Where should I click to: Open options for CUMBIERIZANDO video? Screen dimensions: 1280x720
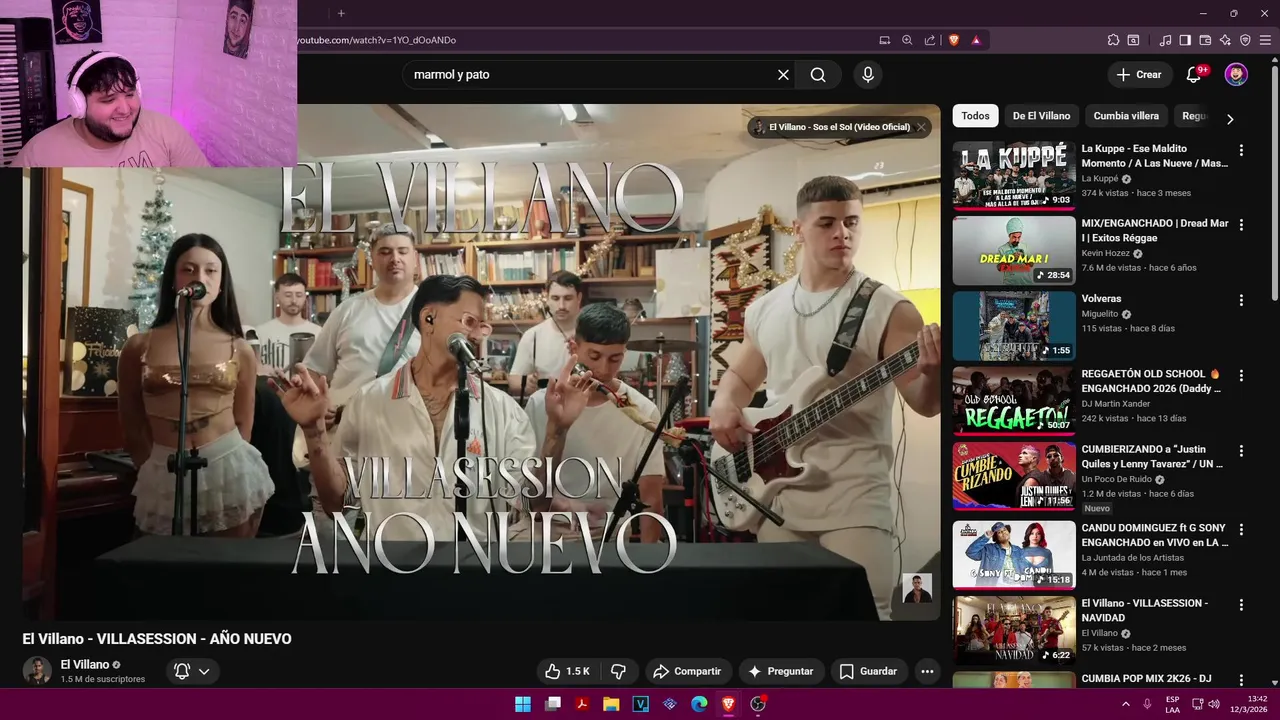(x=1241, y=450)
